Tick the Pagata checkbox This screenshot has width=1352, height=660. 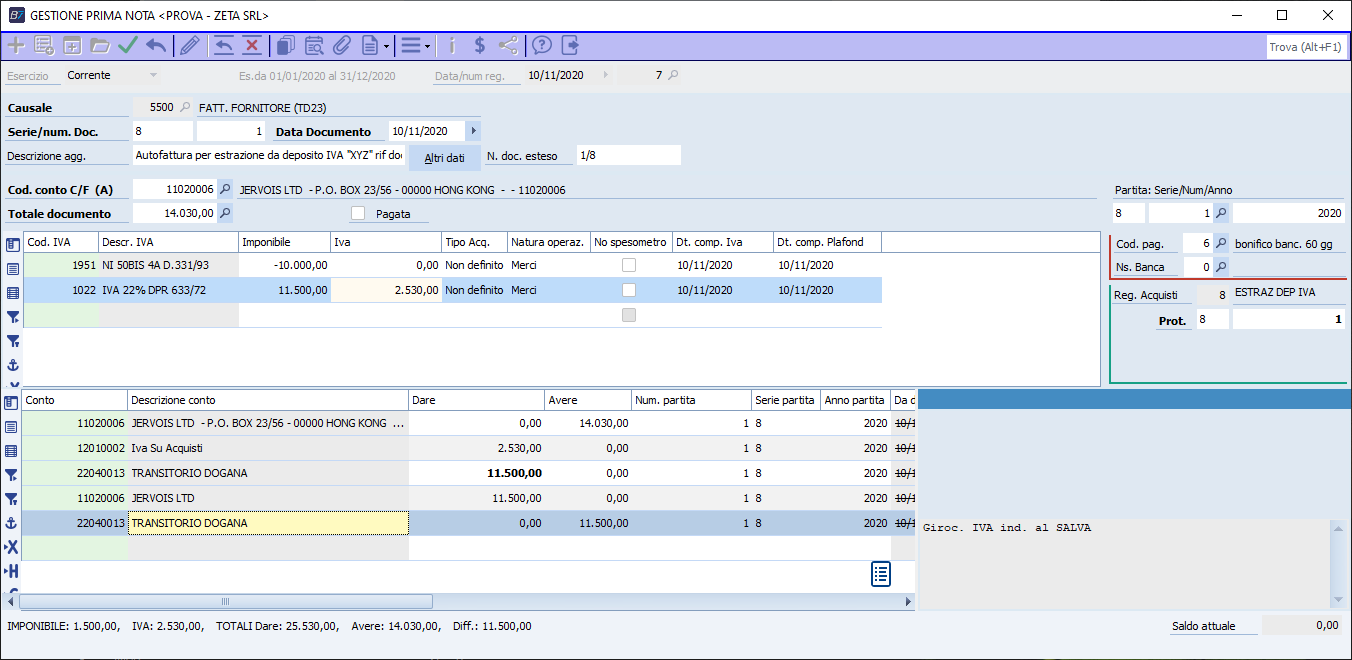(x=358, y=213)
